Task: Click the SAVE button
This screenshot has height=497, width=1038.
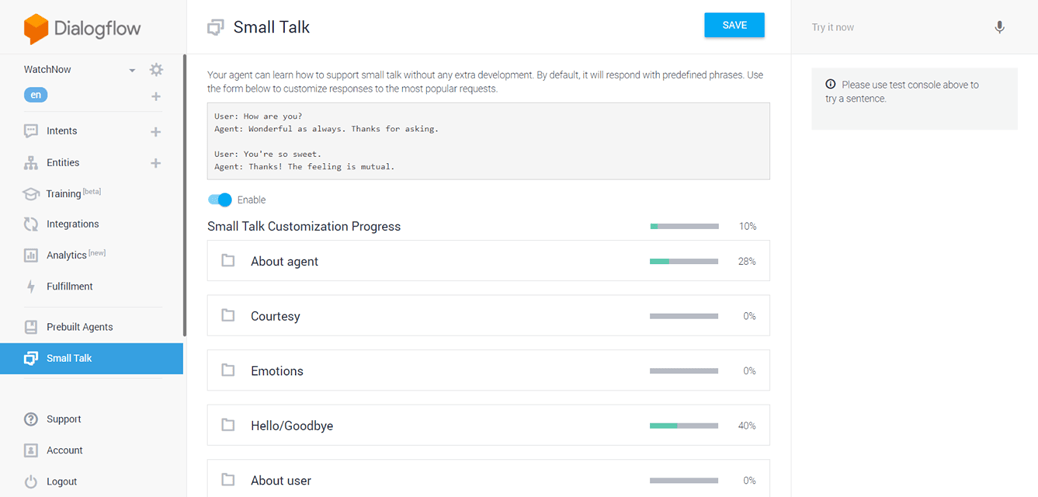Action: coord(734,26)
